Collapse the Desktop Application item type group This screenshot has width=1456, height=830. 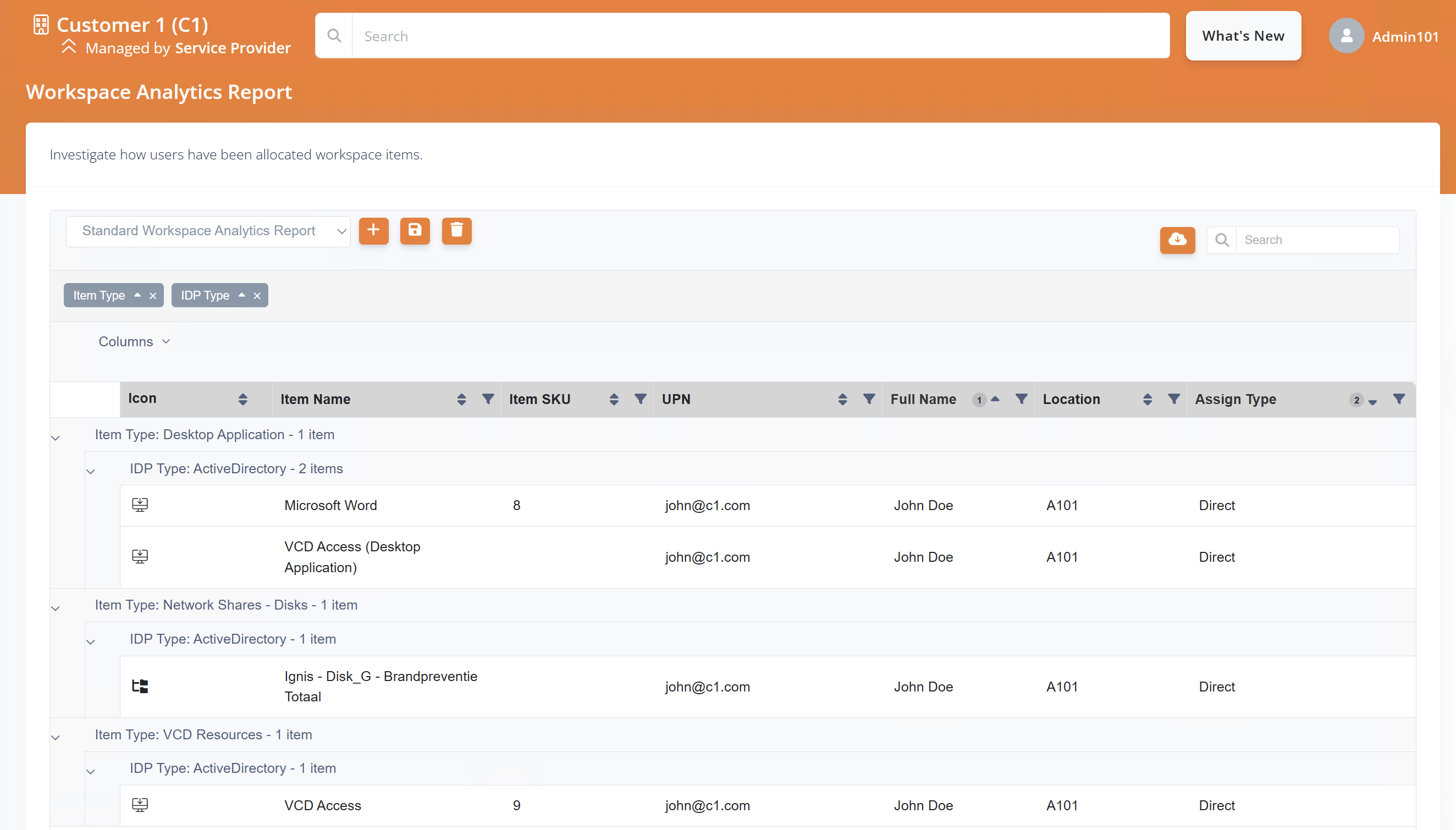[x=56, y=438]
